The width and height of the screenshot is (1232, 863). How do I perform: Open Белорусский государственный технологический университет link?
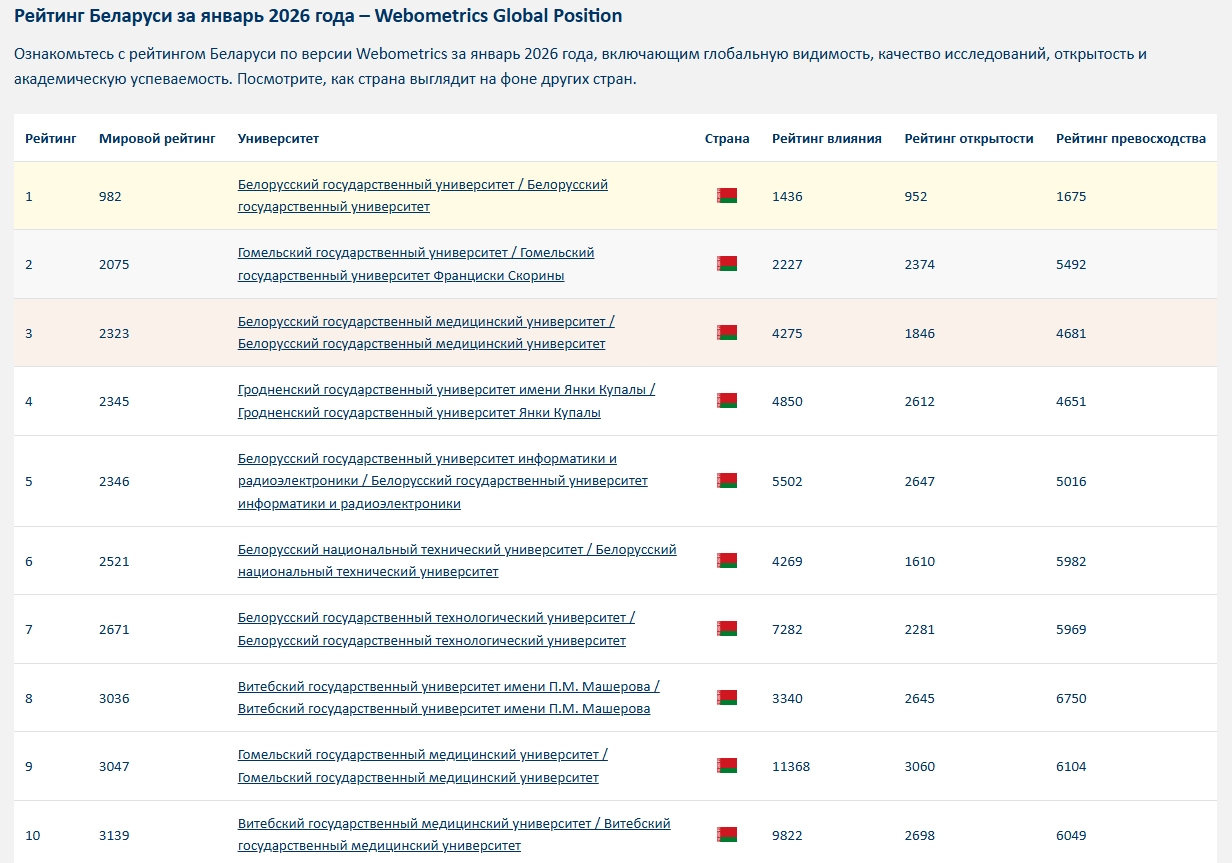tap(435, 618)
